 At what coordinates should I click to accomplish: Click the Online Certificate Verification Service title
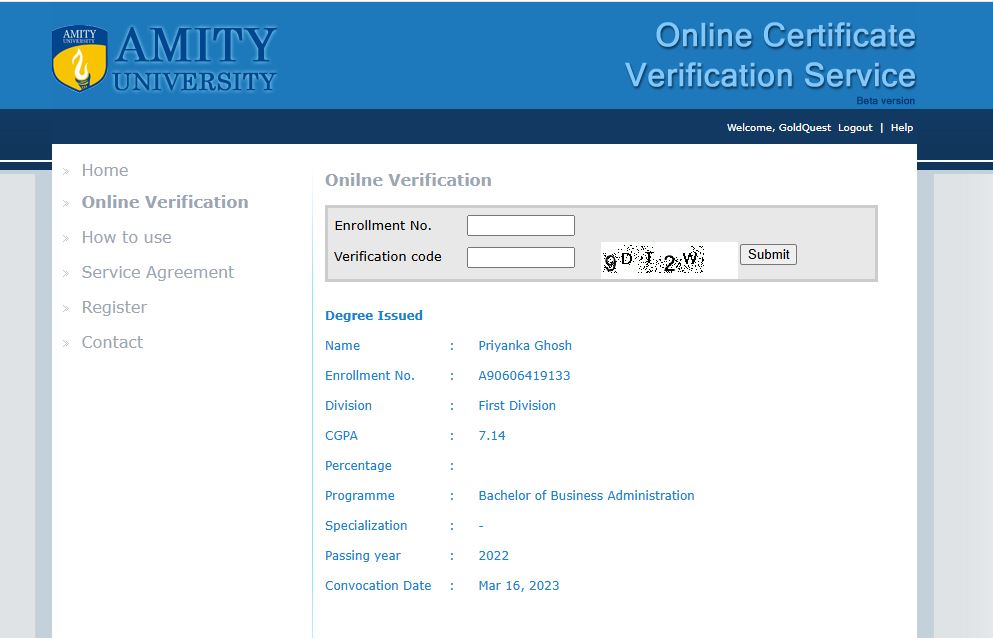click(x=770, y=55)
